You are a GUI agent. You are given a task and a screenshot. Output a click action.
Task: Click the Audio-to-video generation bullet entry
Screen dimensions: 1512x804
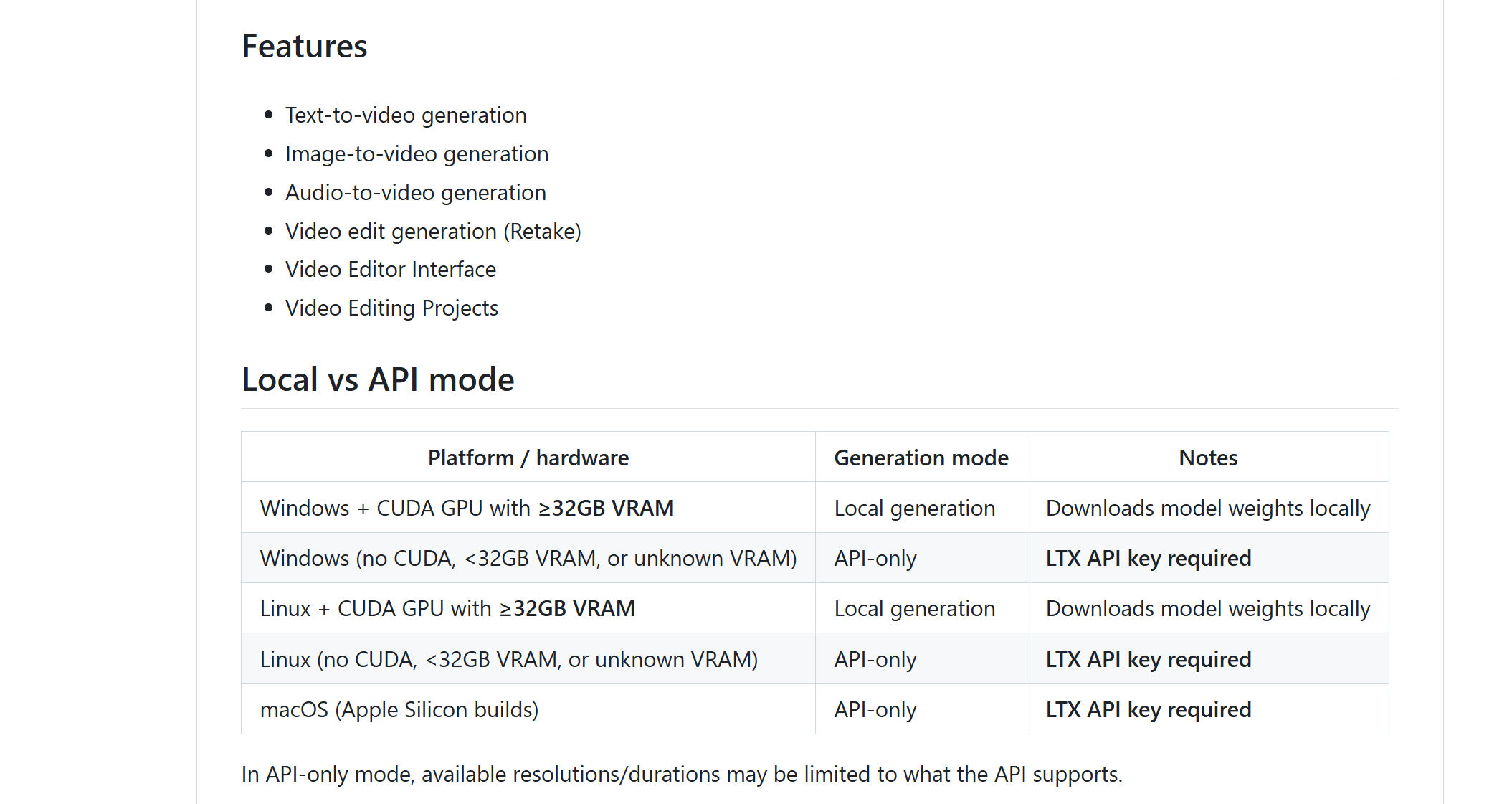click(x=416, y=192)
